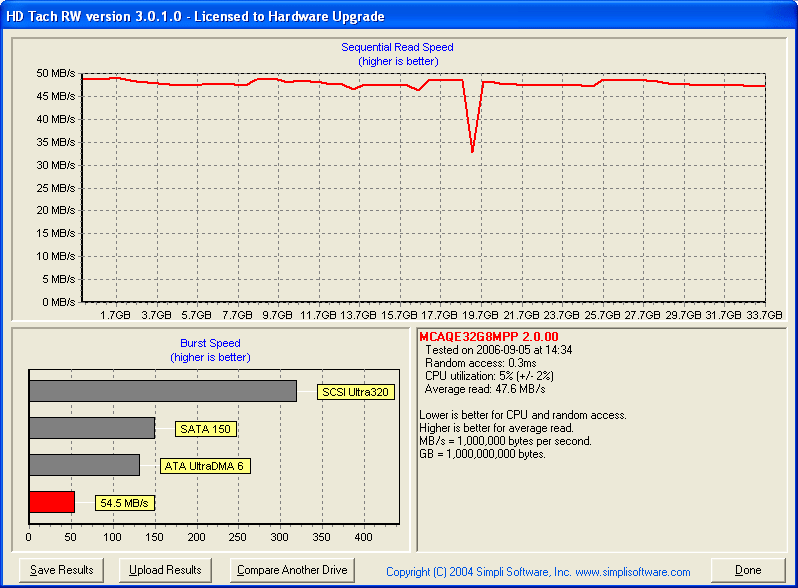Click the read-speed dip near 19.7GB

[x=472, y=150]
